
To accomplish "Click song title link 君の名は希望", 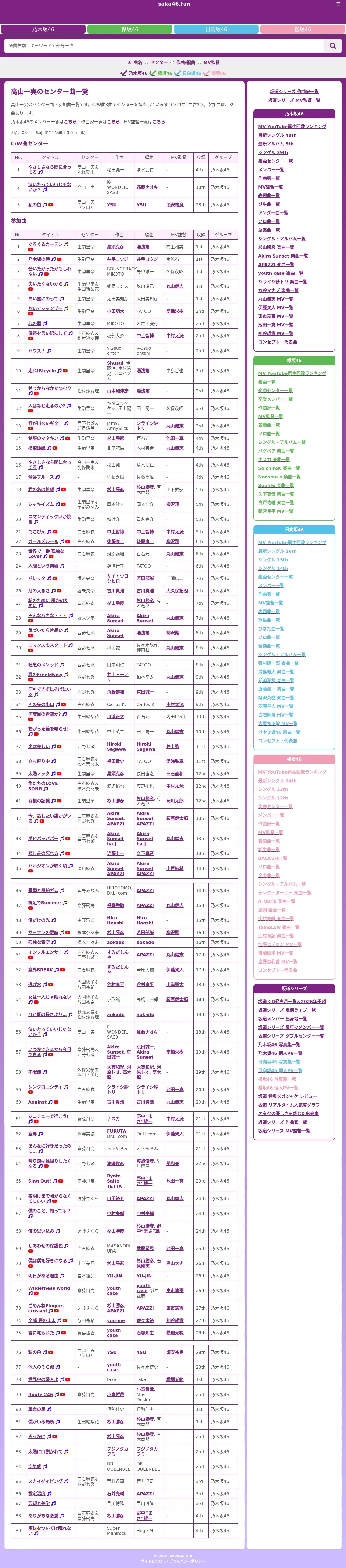I will pos(41,489).
